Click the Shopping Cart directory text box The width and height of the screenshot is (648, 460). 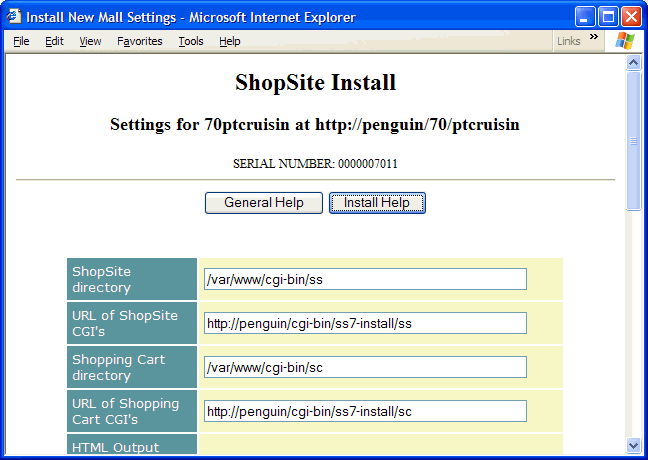364,367
